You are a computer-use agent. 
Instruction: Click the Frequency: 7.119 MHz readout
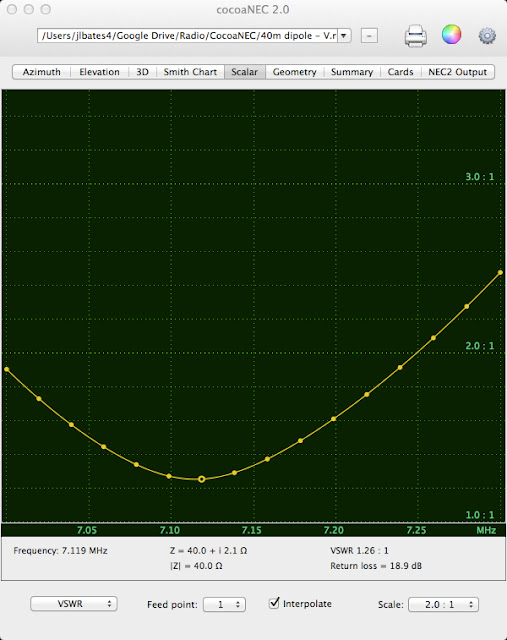[60, 551]
